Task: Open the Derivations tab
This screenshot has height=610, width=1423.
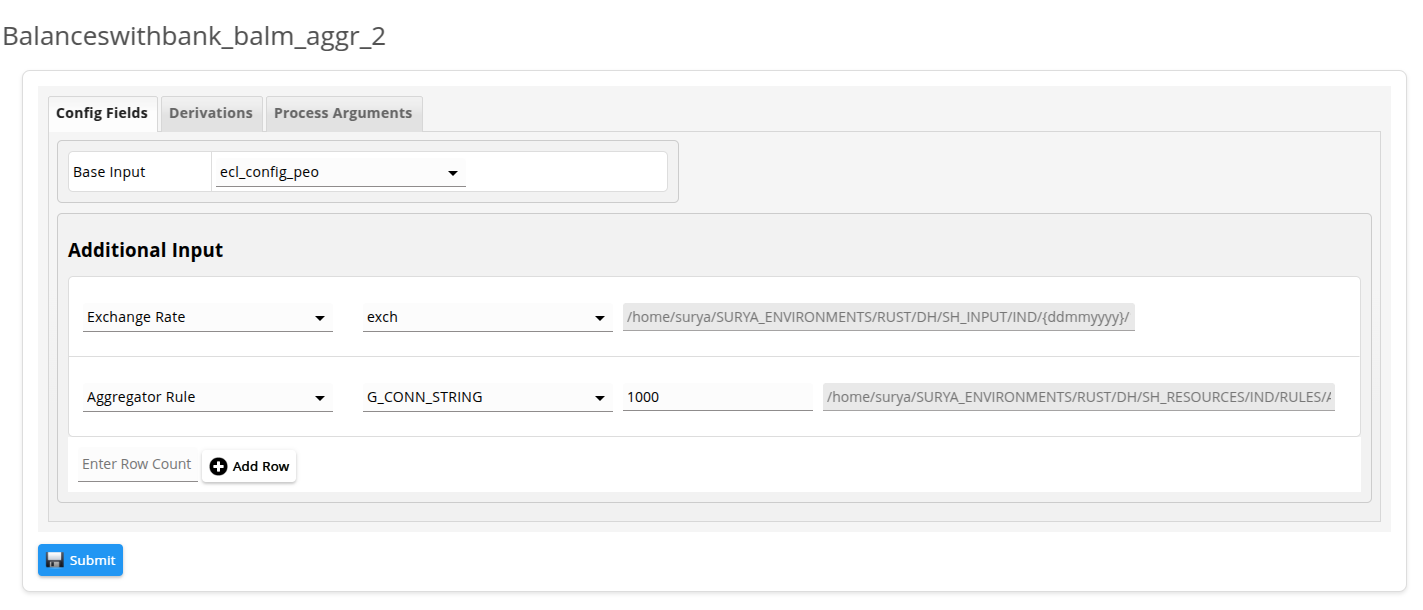Action: tap(211, 114)
